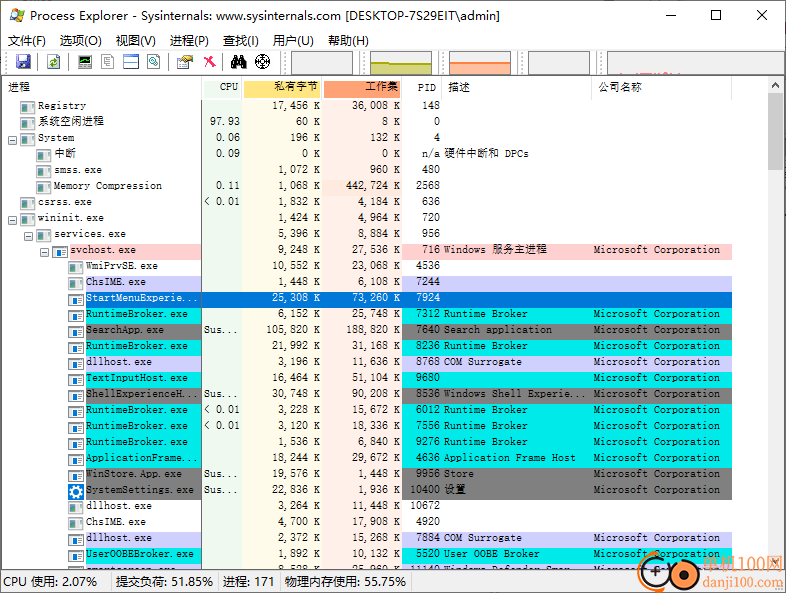Sort by the PID column header

[422, 88]
